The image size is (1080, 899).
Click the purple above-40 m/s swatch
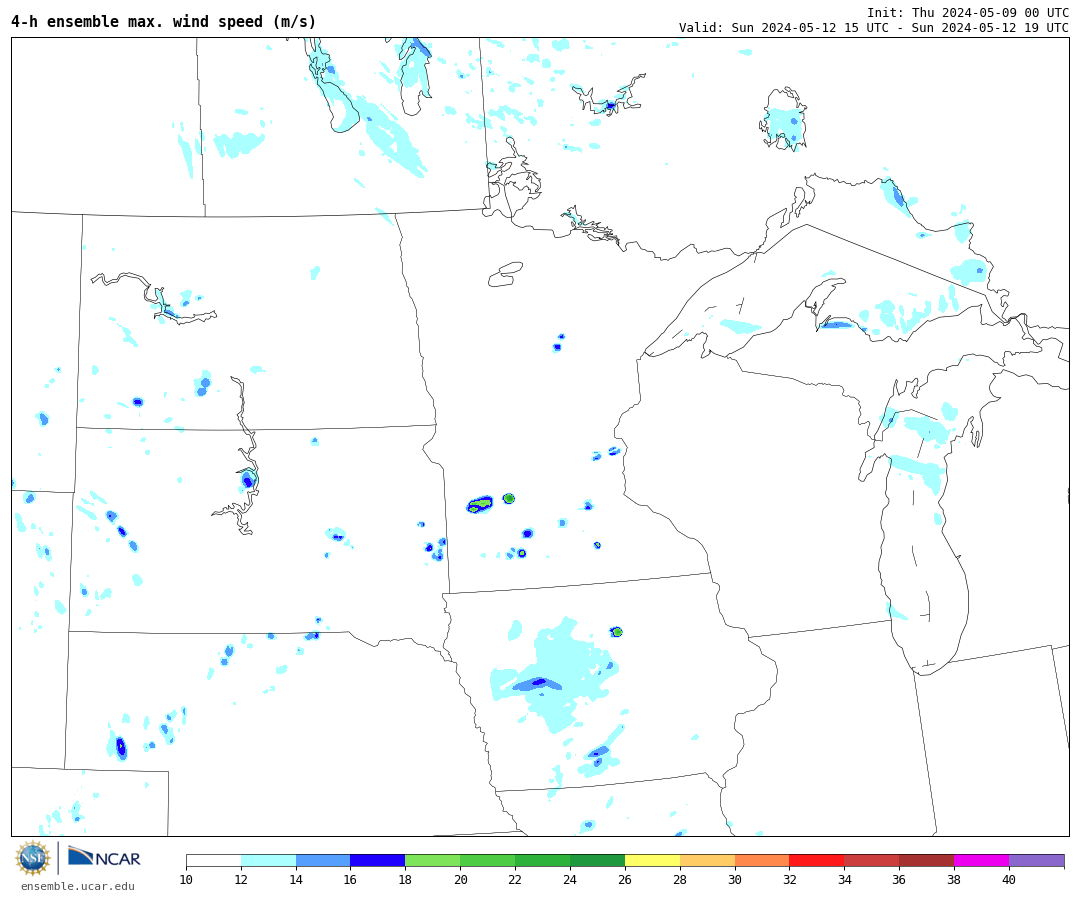point(1037,860)
